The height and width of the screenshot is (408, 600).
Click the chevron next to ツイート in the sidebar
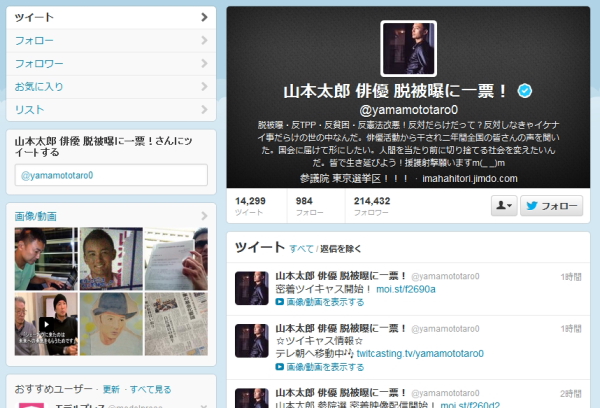pos(204,17)
